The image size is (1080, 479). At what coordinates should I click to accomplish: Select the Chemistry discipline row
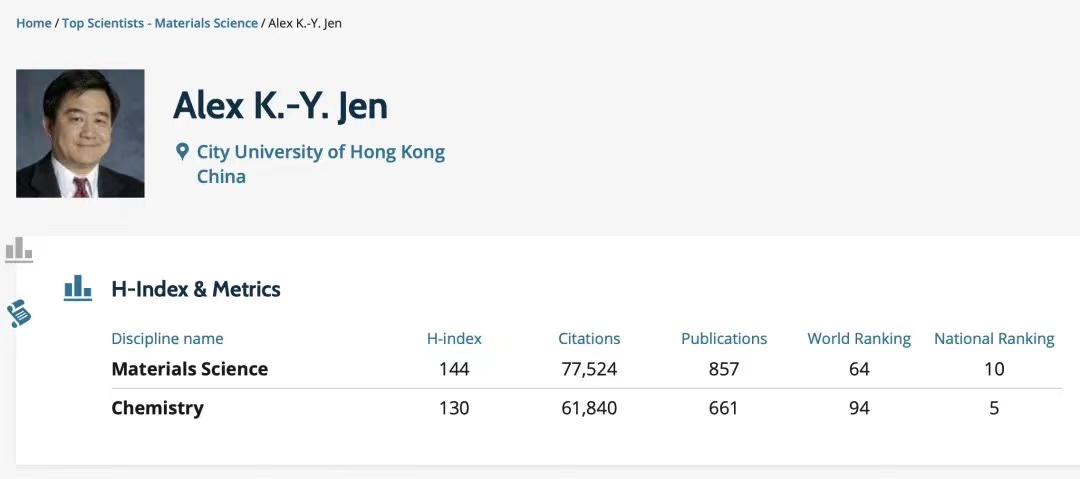tap(157, 408)
